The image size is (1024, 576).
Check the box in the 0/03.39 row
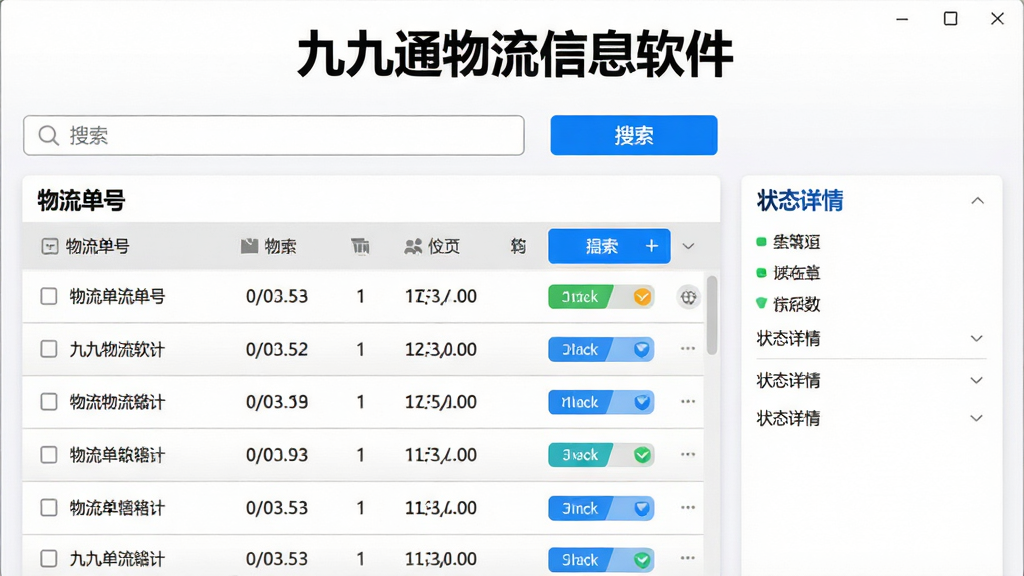click(49, 402)
